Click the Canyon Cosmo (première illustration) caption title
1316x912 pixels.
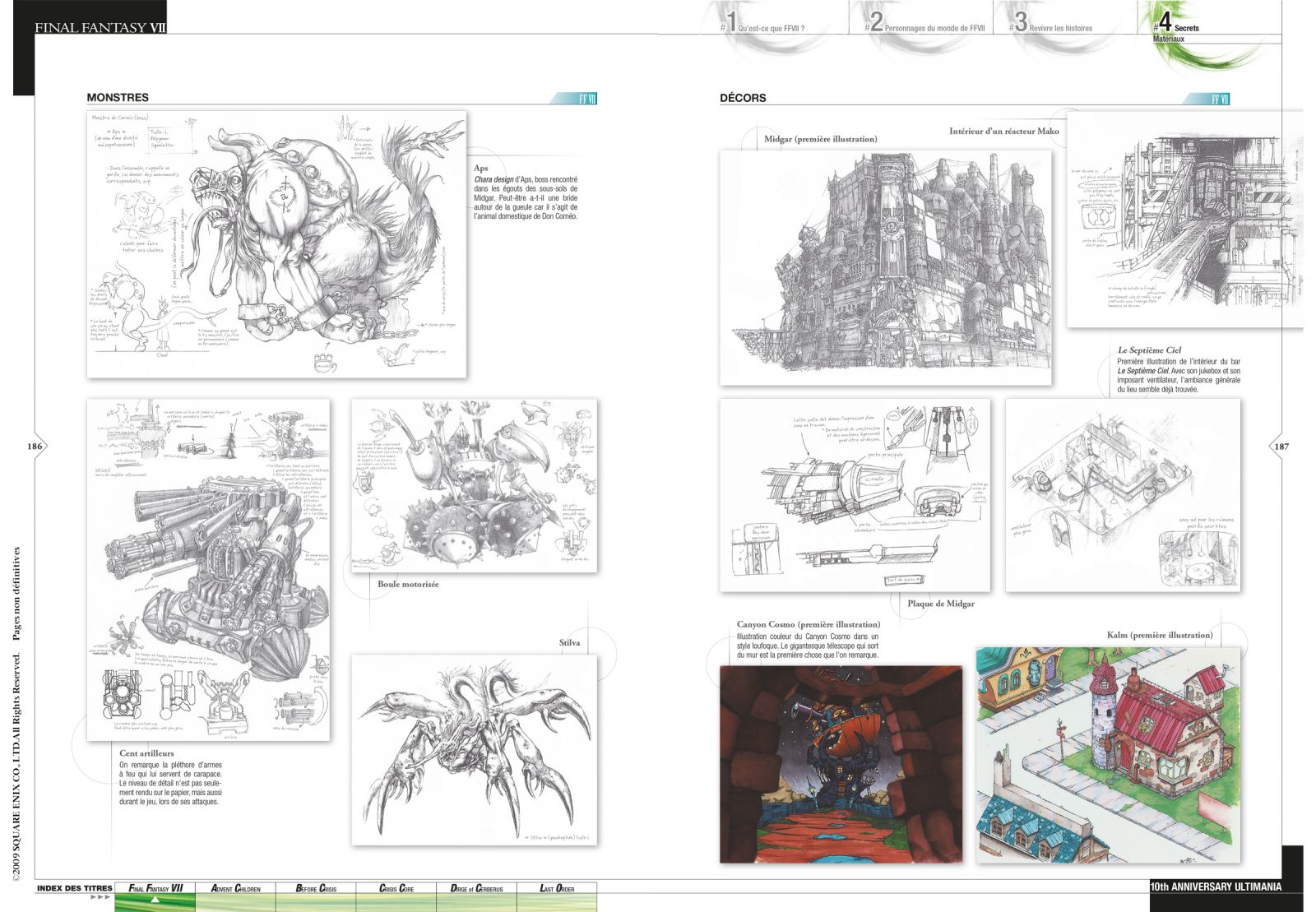(809, 624)
